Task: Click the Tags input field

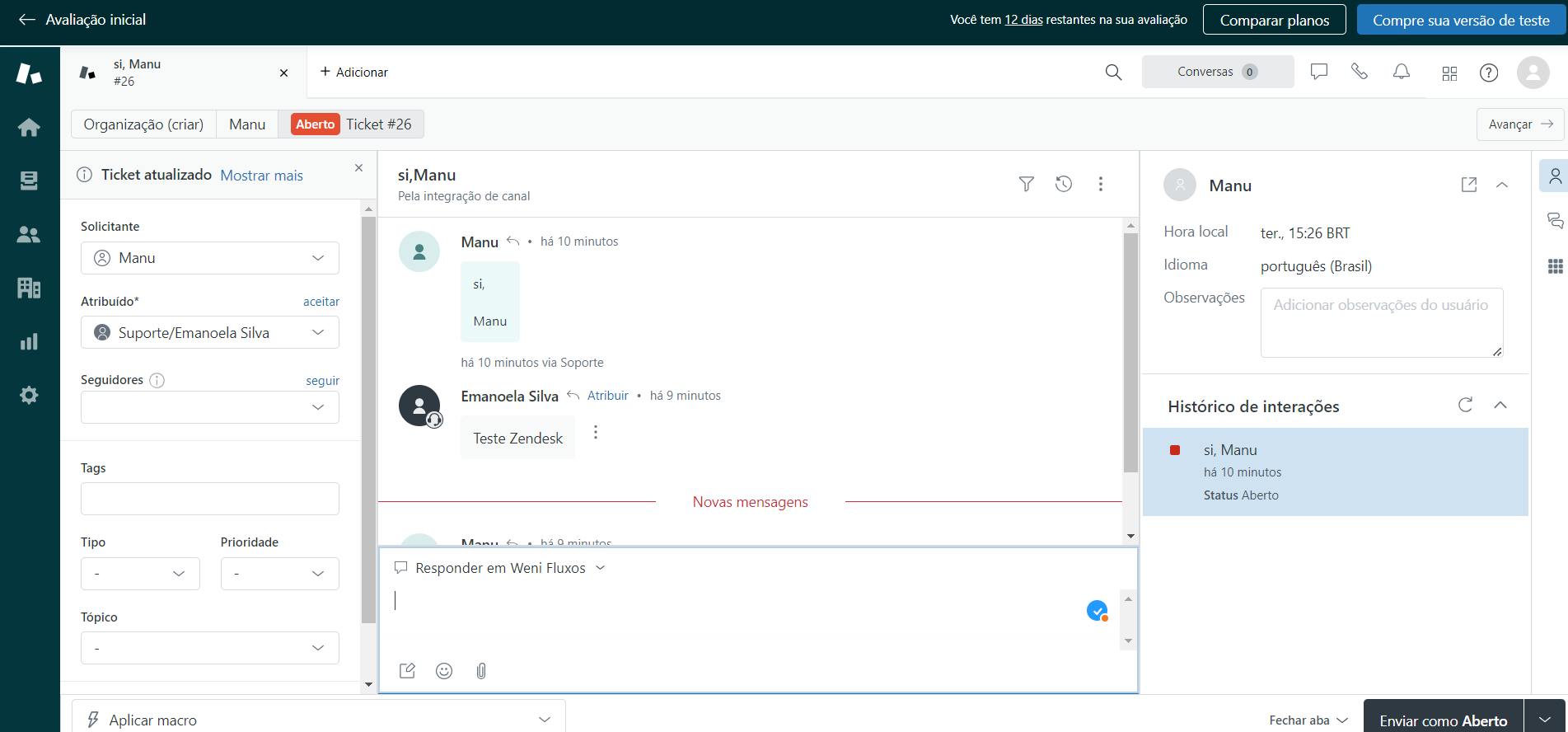Action: (x=210, y=499)
